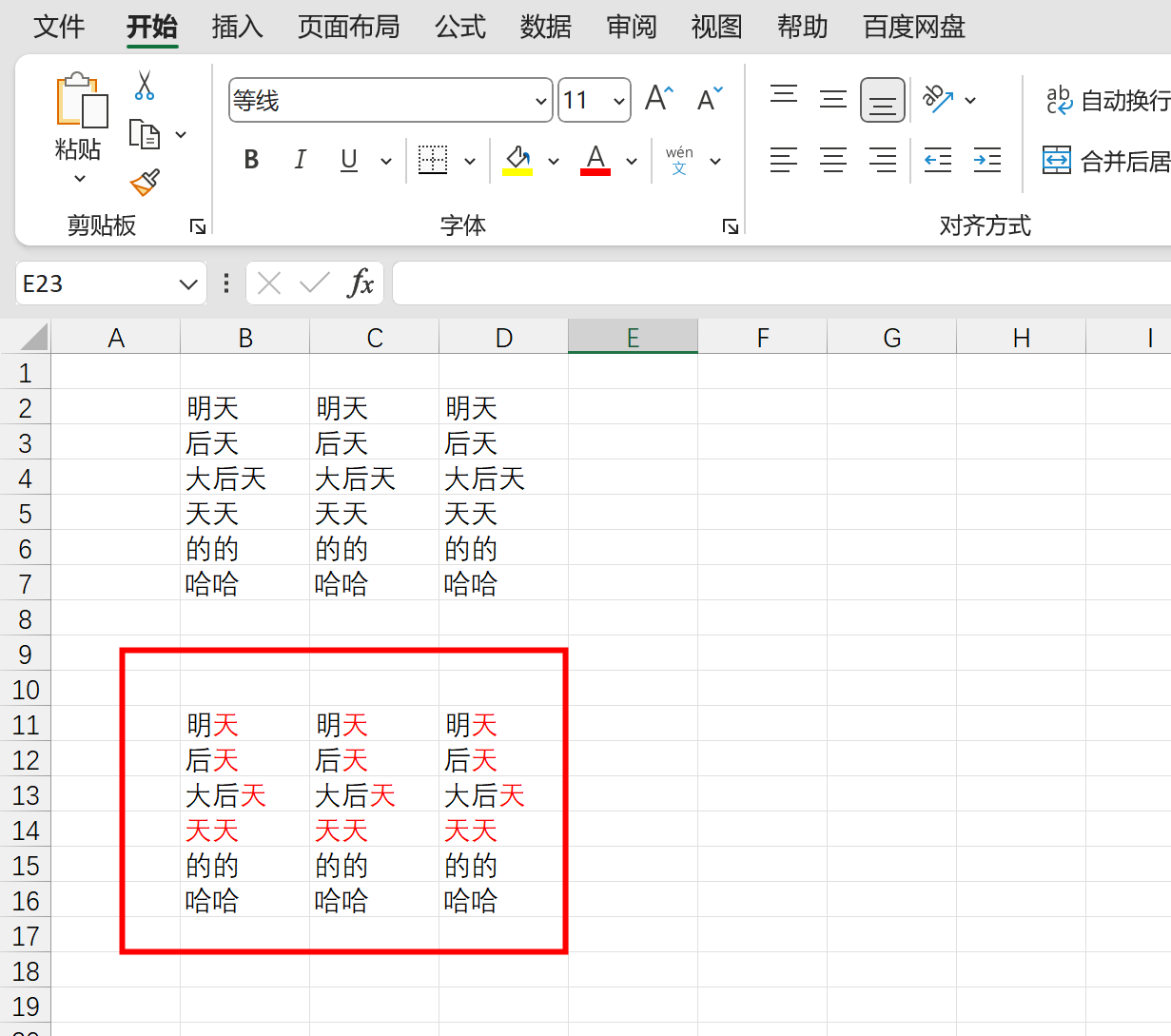Click the Cut scissors icon
The image size is (1171, 1036).
(x=144, y=86)
